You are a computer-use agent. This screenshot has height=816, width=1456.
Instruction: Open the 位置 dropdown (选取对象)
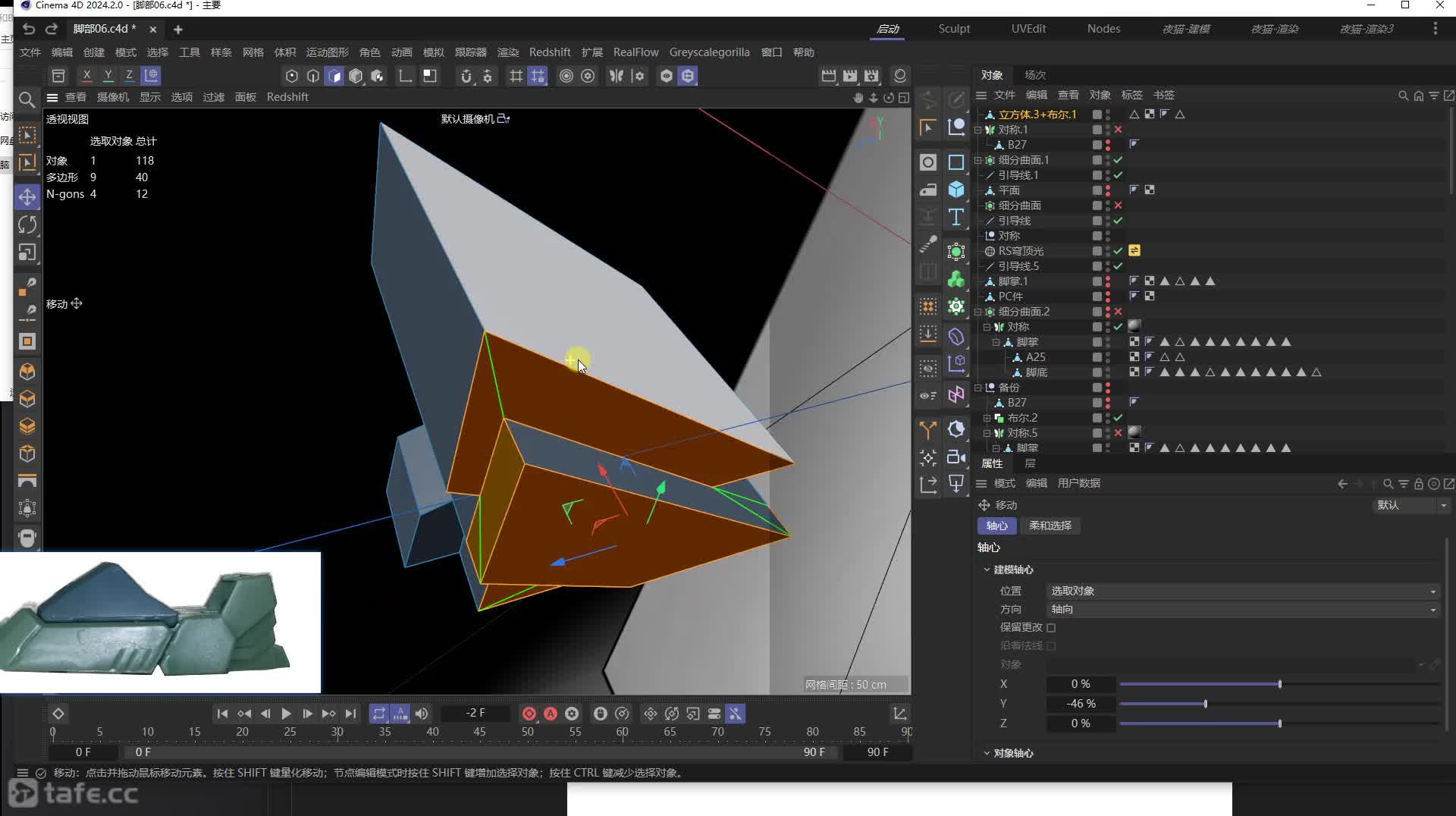pos(1242,591)
